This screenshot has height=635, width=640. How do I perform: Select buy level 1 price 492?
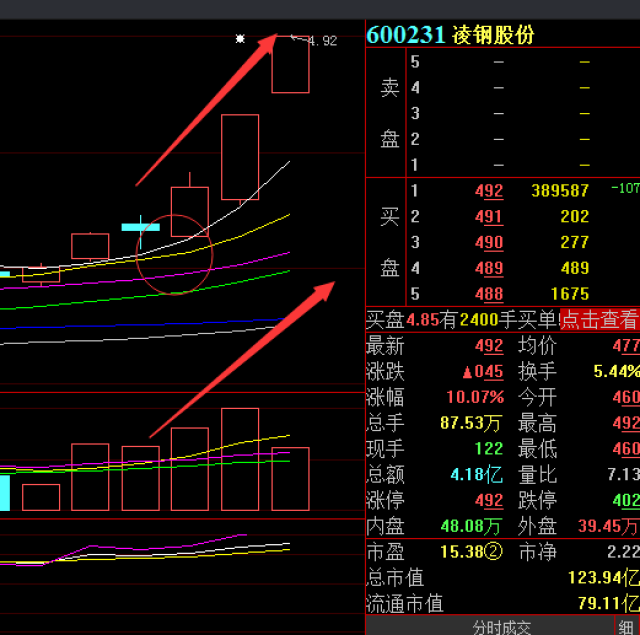tap(489, 191)
